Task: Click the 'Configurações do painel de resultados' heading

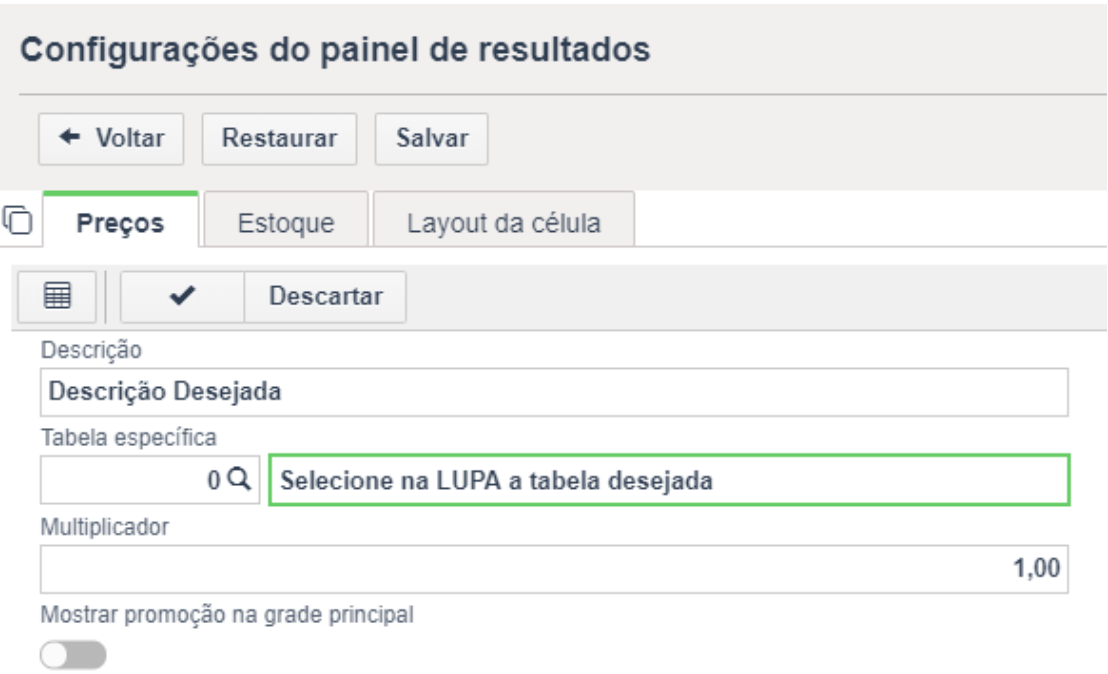Action: [x=335, y=50]
